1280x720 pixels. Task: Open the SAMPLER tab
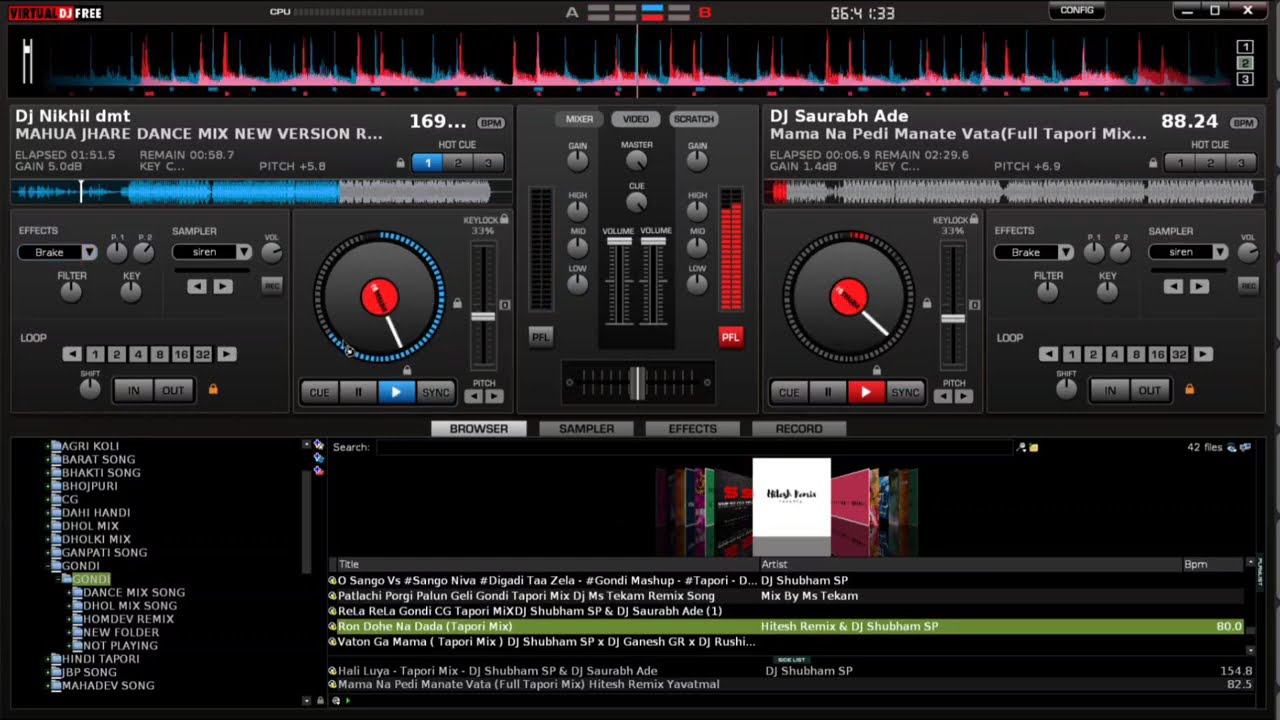point(587,429)
